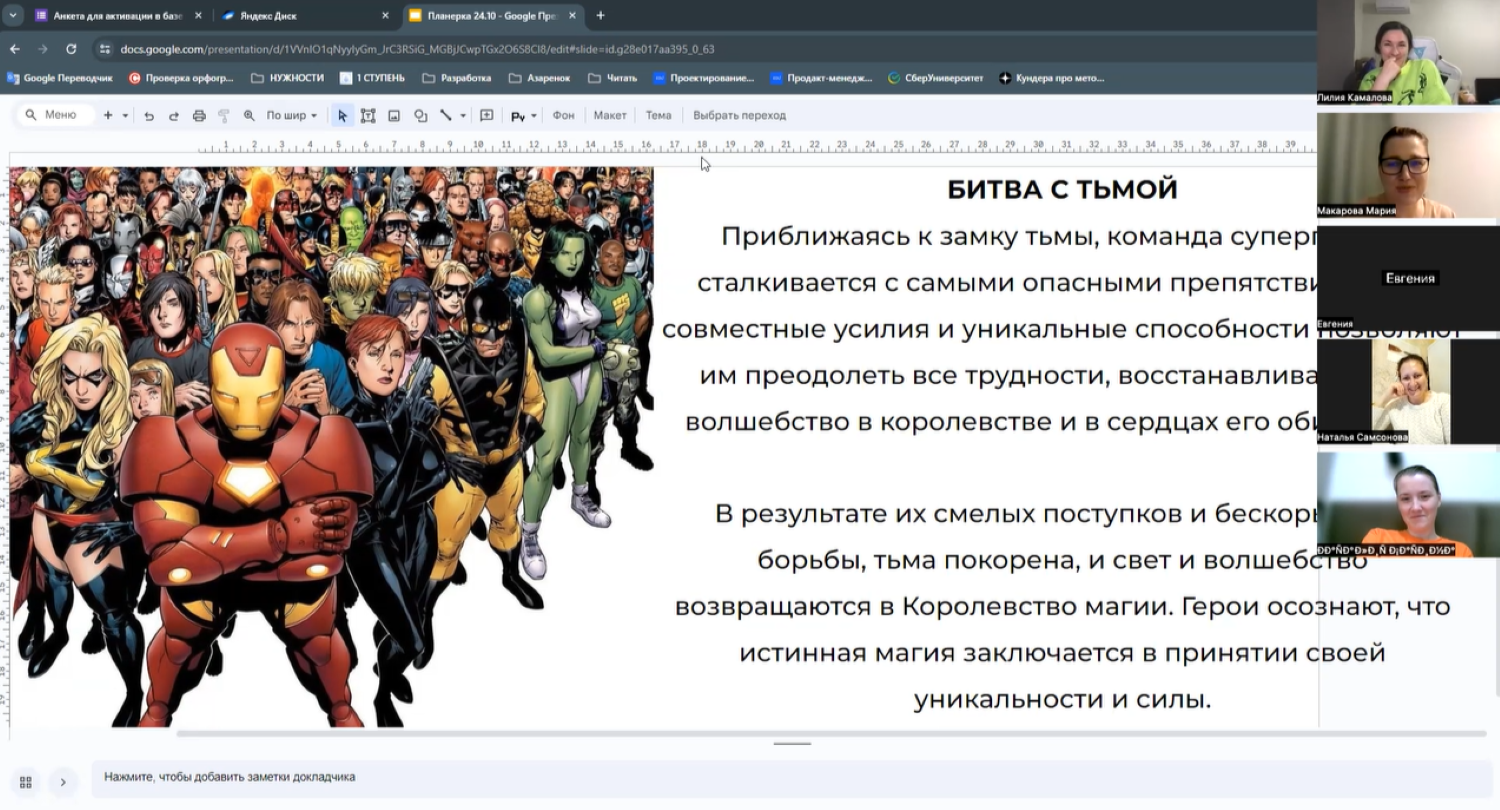Click the grid view icon bottom left
This screenshot has height=810, width=1500.
pyautogui.click(x=25, y=782)
